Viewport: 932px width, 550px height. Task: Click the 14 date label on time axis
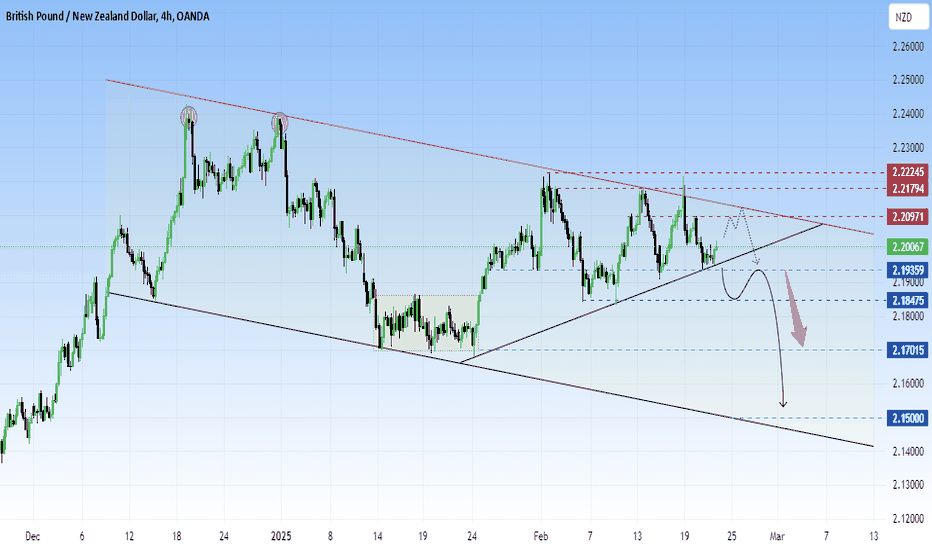377,536
